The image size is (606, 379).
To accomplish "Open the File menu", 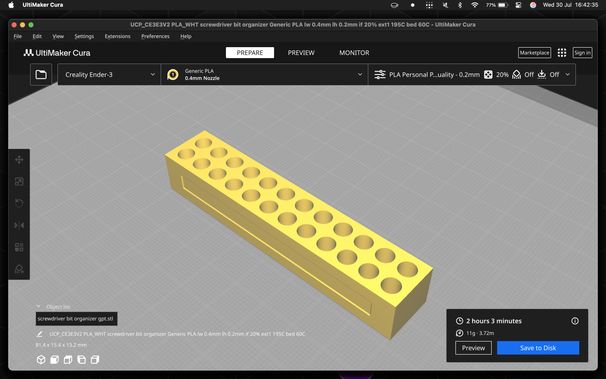I will 18,36.
